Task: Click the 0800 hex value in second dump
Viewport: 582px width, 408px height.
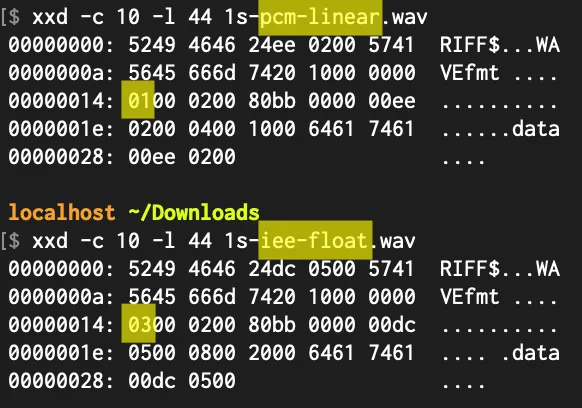Action: [x=212, y=353]
